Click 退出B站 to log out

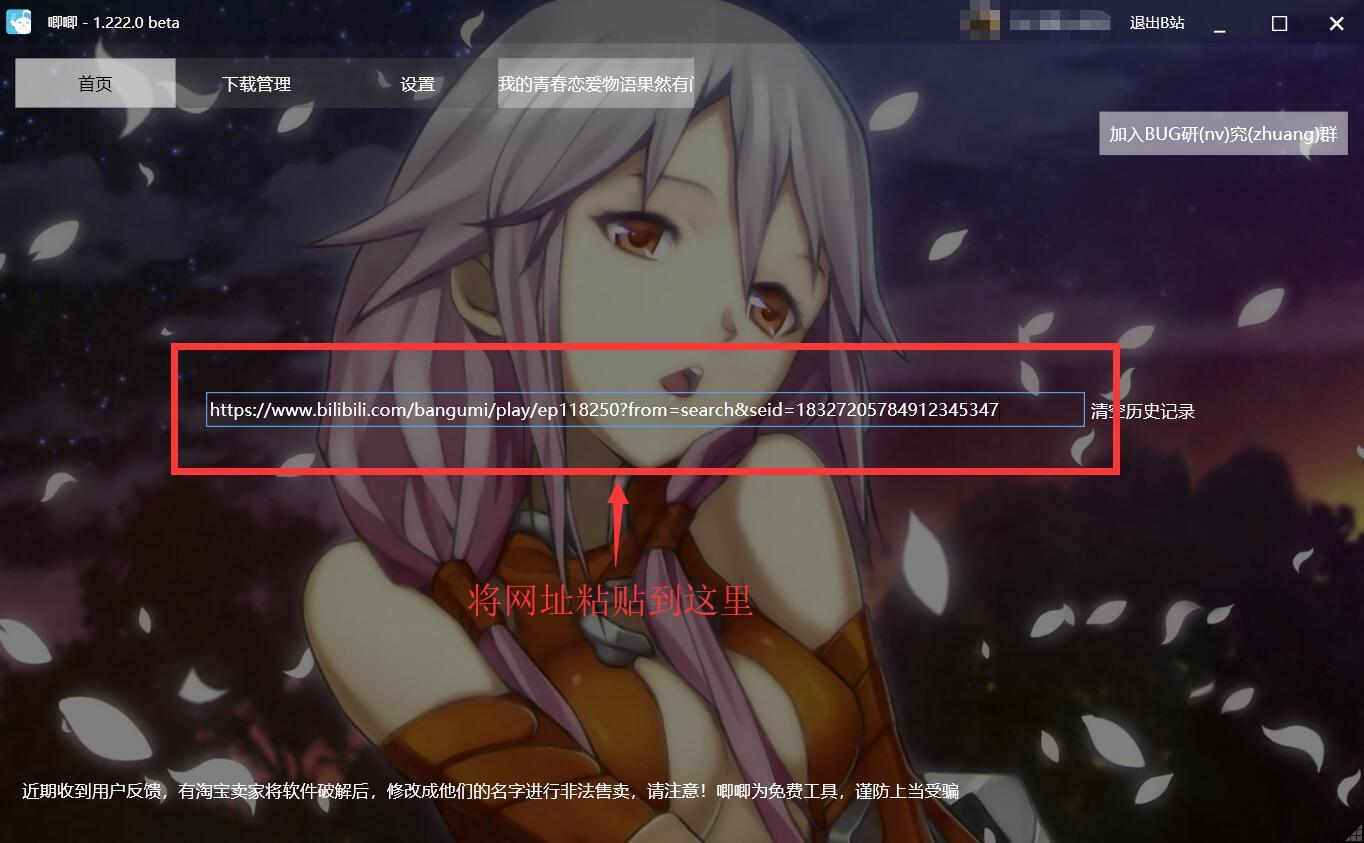(x=1157, y=23)
